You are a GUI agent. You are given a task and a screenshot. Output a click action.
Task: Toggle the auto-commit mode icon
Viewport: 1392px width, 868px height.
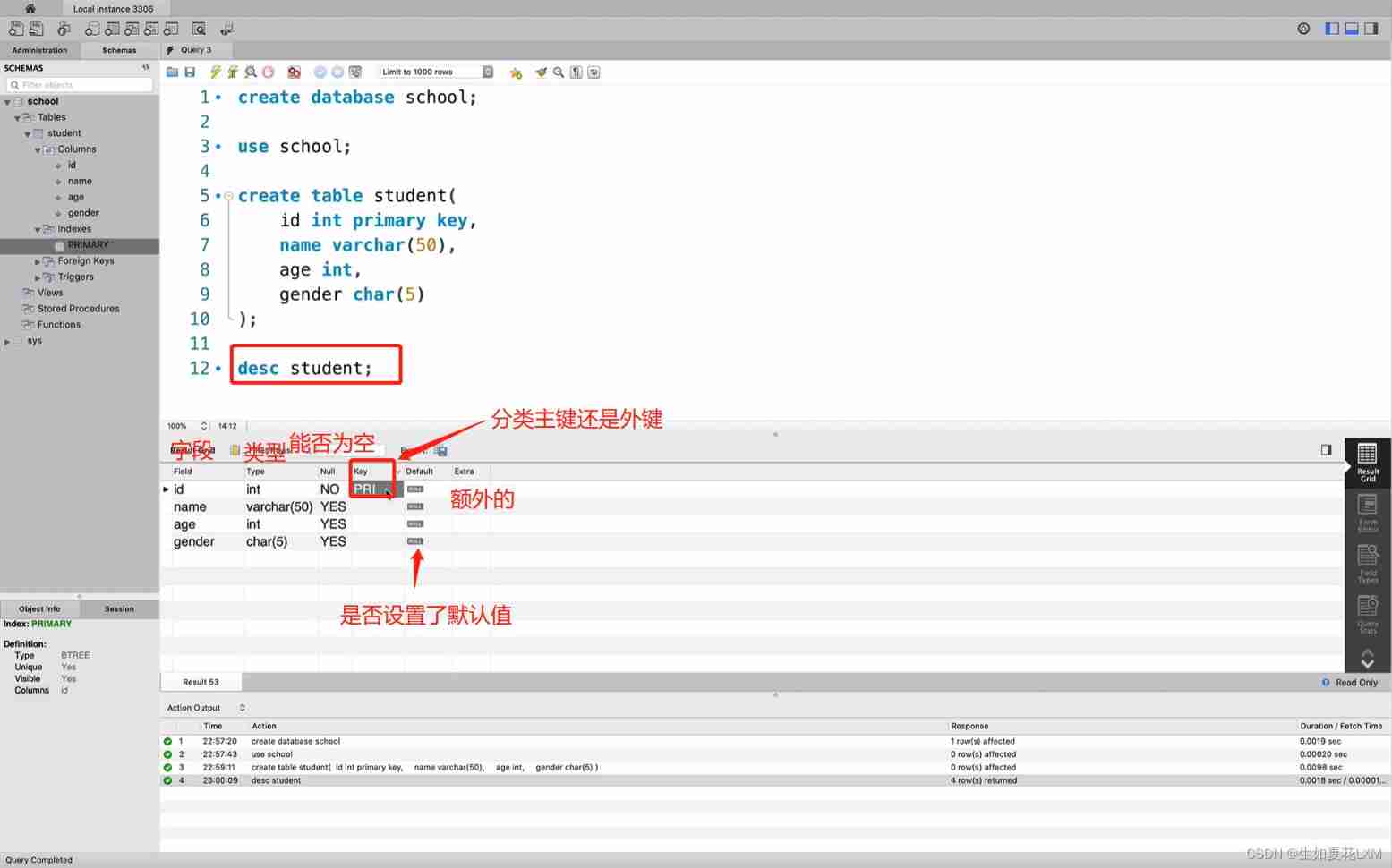355,72
